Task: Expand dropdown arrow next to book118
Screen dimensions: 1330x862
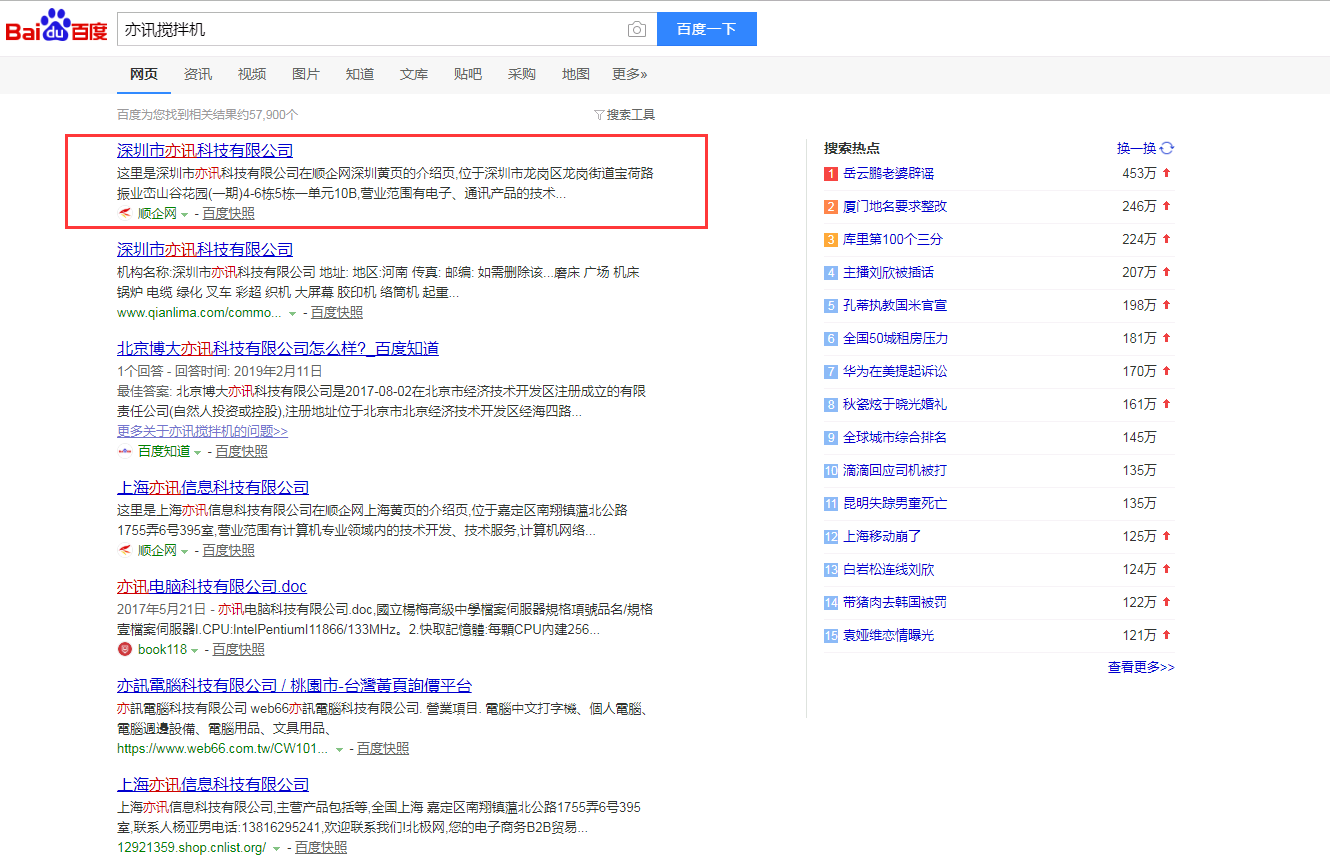Action: click(x=194, y=650)
